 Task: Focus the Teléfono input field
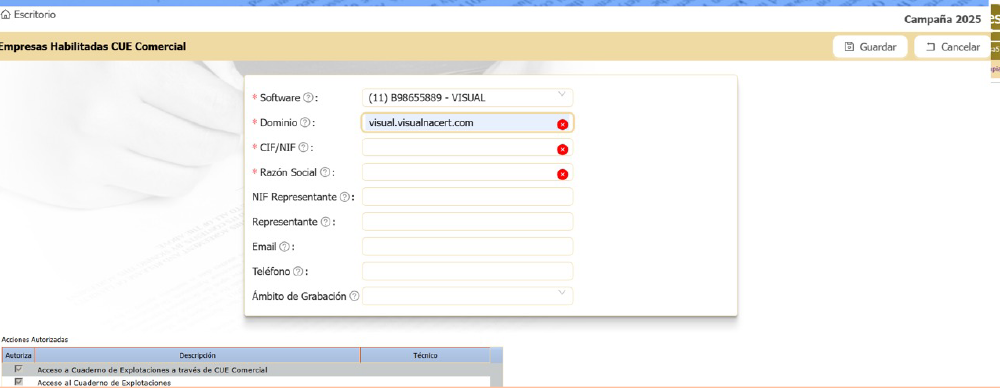click(467, 271)
